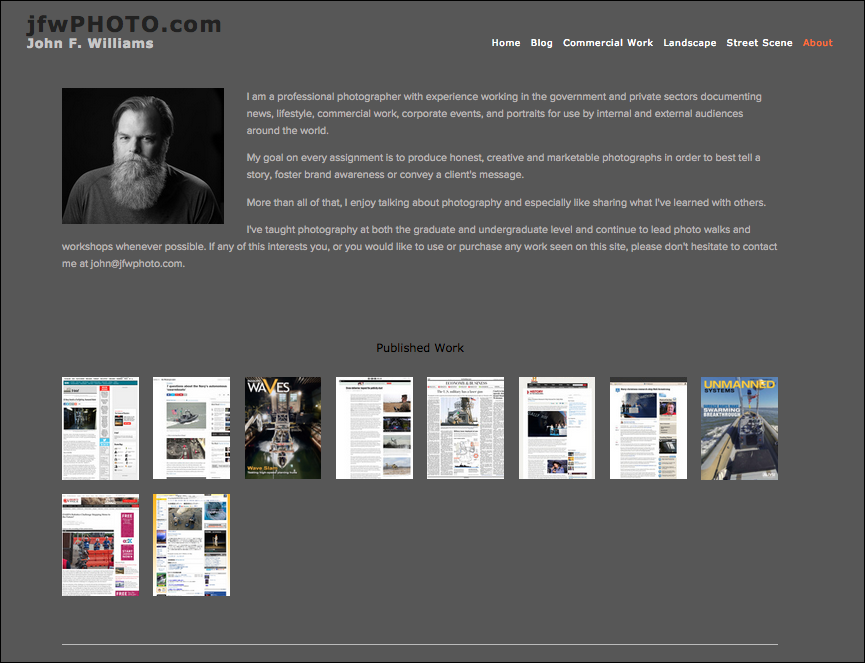Screen dimensions: 865x663
Task: Open the Commercial Work gallery
Action: coord(607,42)
